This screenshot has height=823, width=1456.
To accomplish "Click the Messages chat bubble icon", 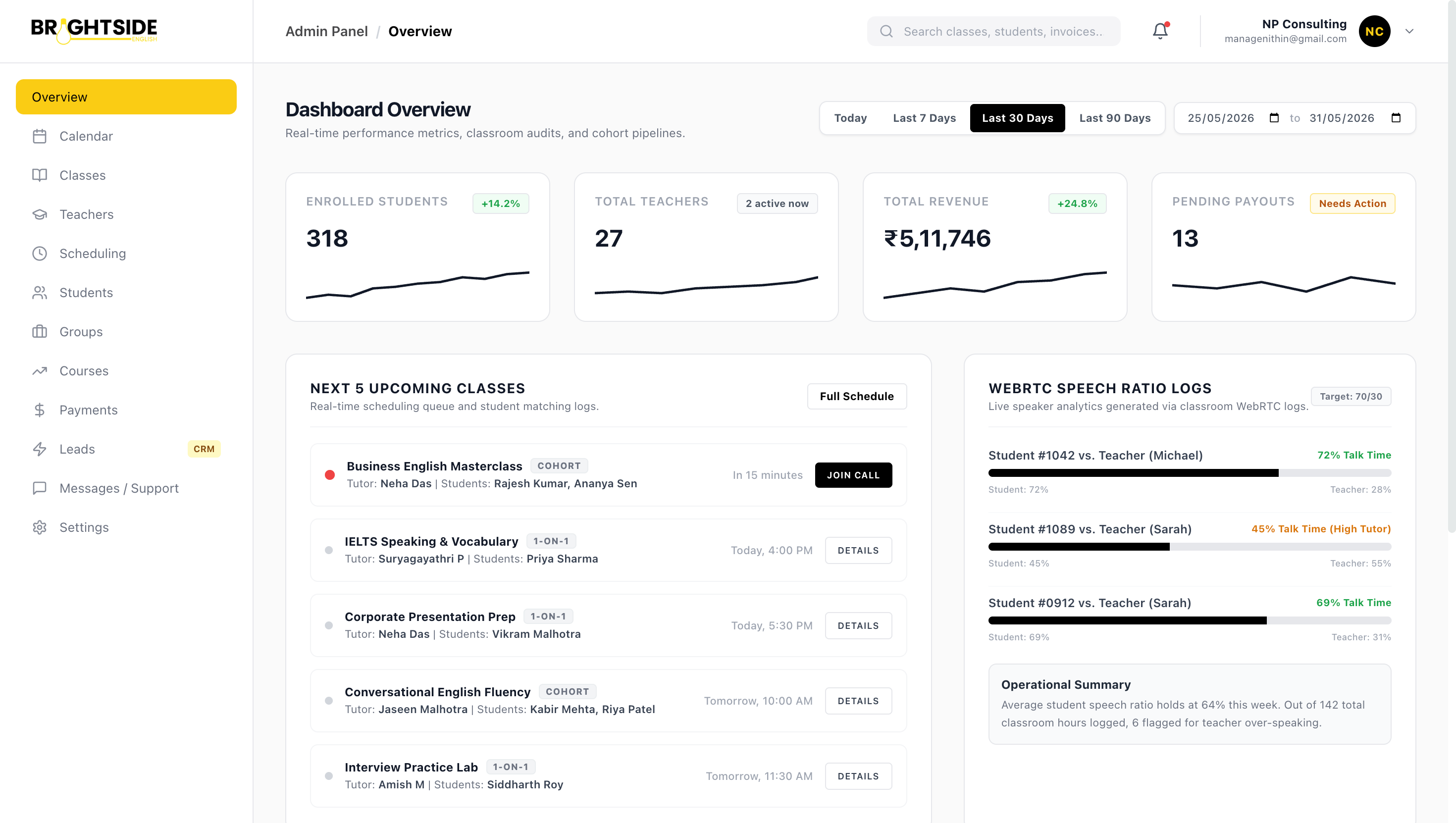I will pos(40,488).
